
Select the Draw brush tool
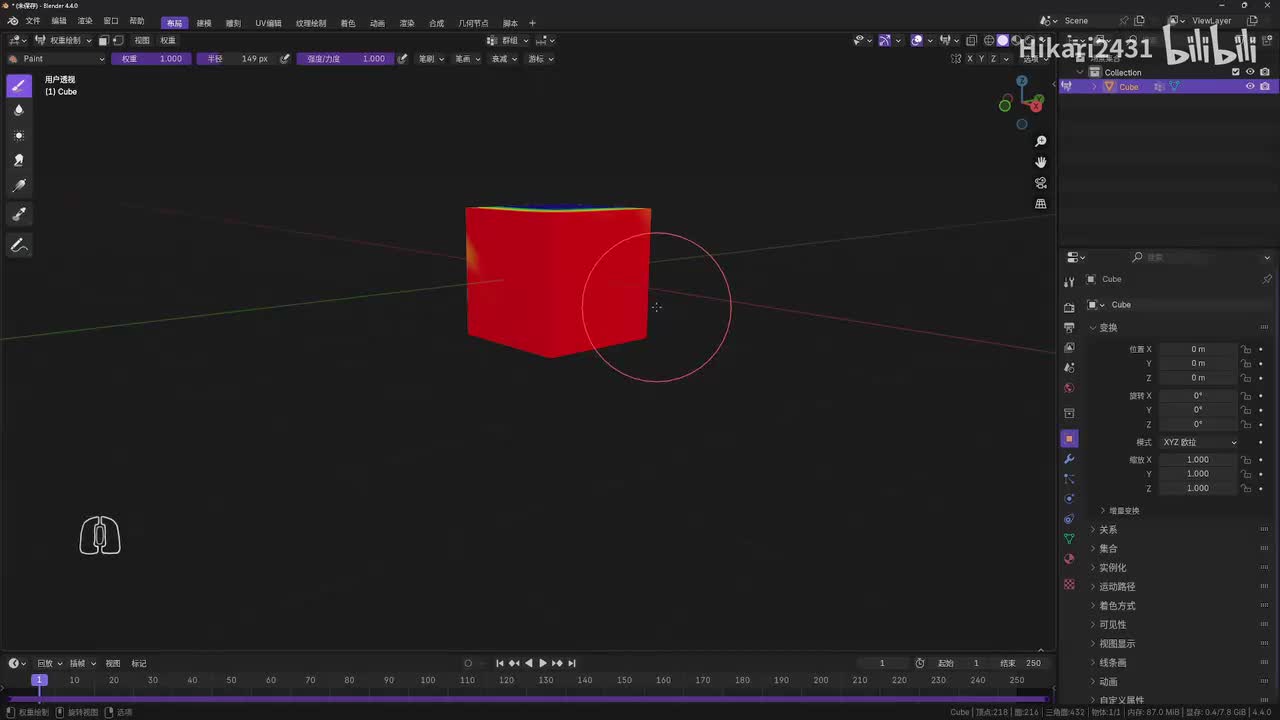coord(19,86)
